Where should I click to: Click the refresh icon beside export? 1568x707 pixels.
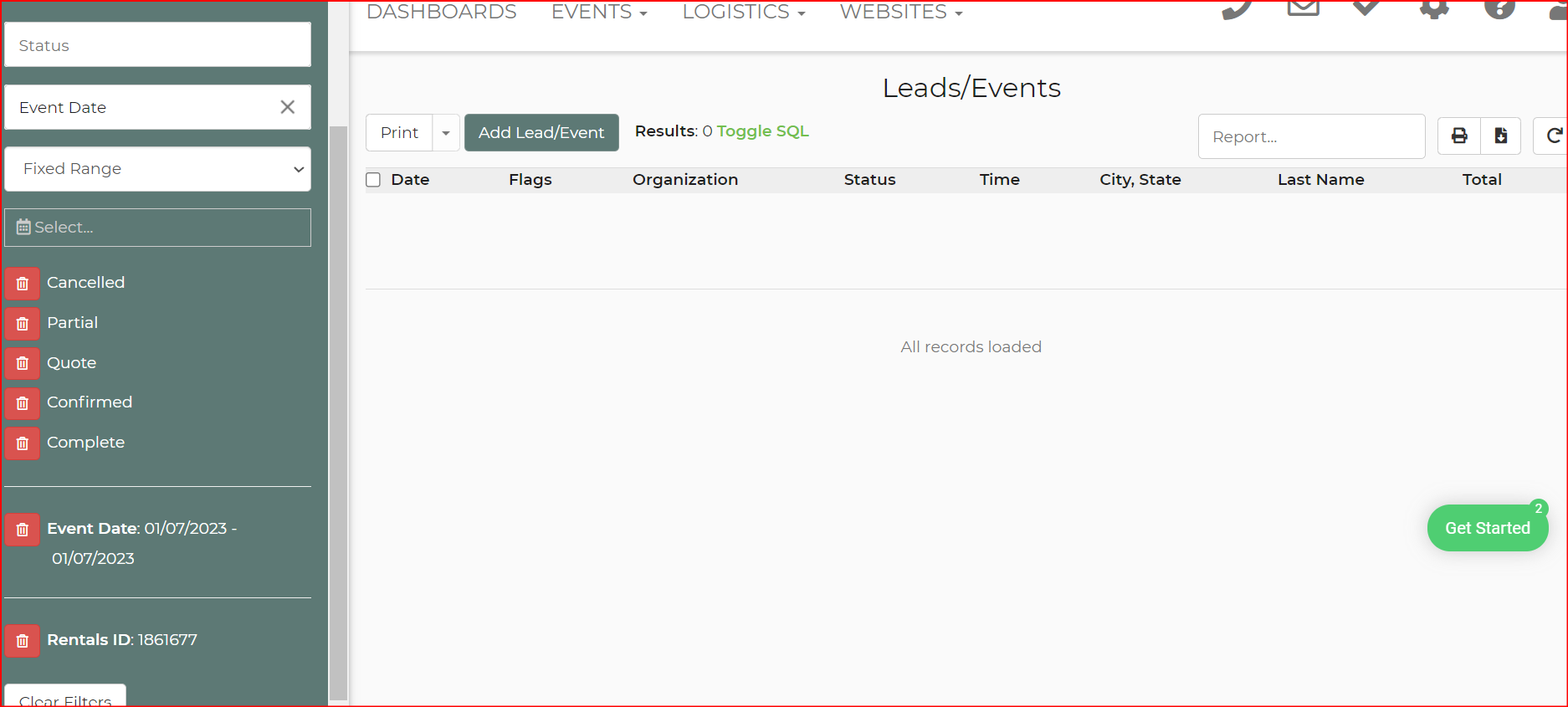point(1553,136)
